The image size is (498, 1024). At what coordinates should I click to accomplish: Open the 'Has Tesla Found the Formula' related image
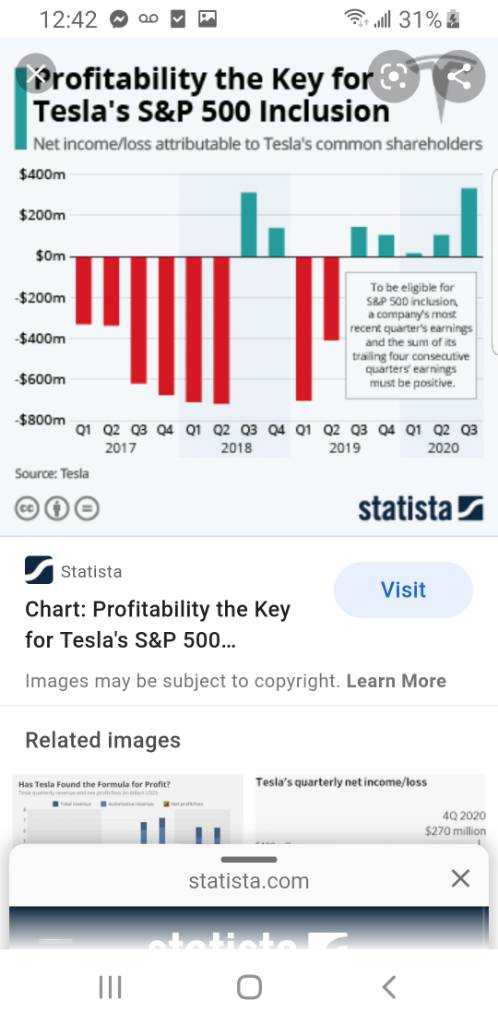(128, 810)
